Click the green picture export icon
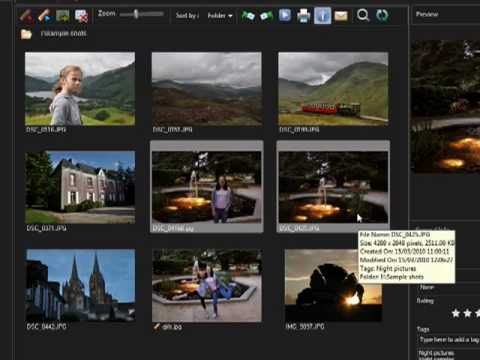Image resolution: width=480 pixels, height=360 pixels. pyautogui.click(x=63, y=16)
